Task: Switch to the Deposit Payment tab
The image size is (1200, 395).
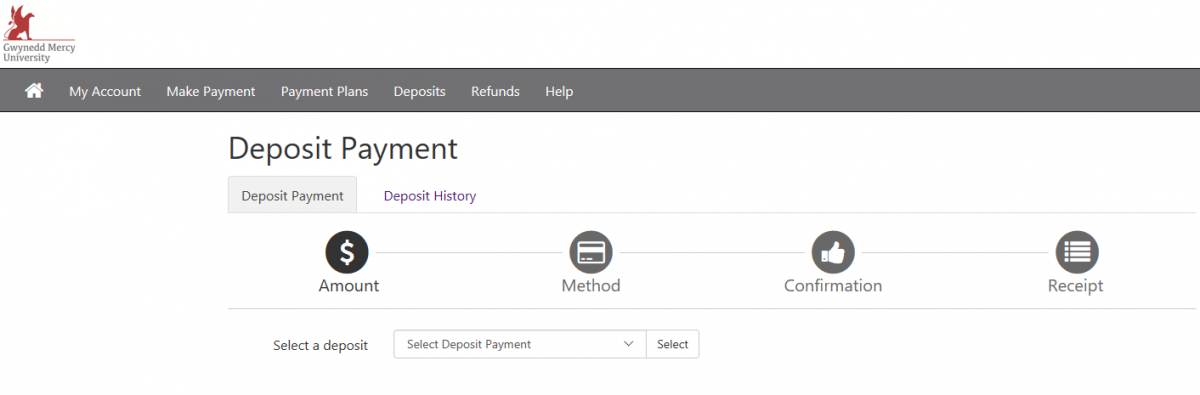Action: [x=292, y=196]
